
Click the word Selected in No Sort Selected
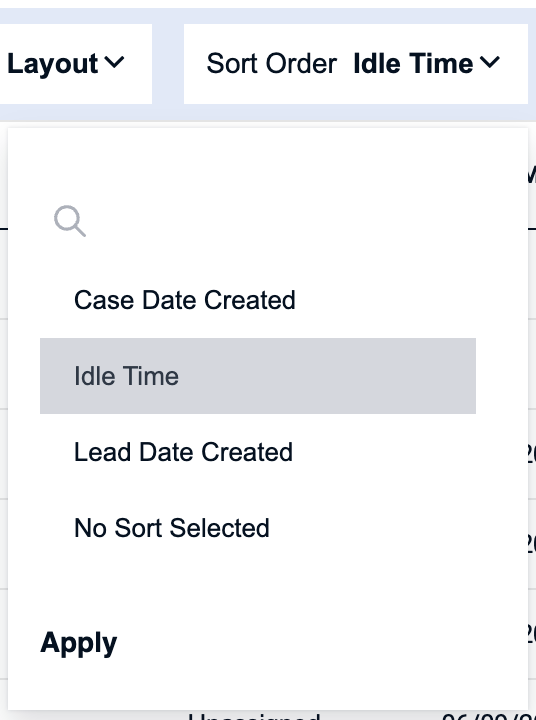[x=220, y=528]
